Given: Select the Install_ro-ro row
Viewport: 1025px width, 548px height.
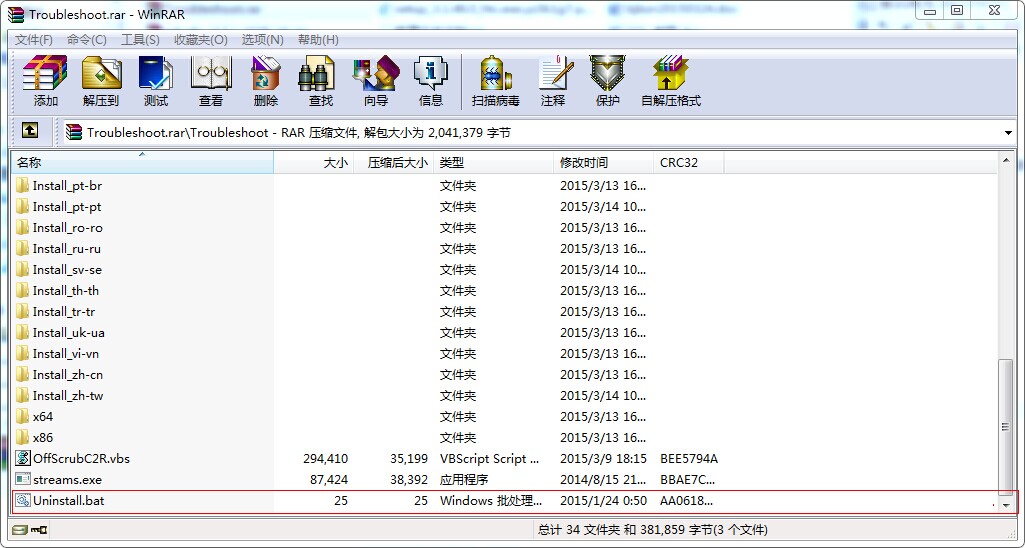Looking at the screenshot, I should pos(505,228).
